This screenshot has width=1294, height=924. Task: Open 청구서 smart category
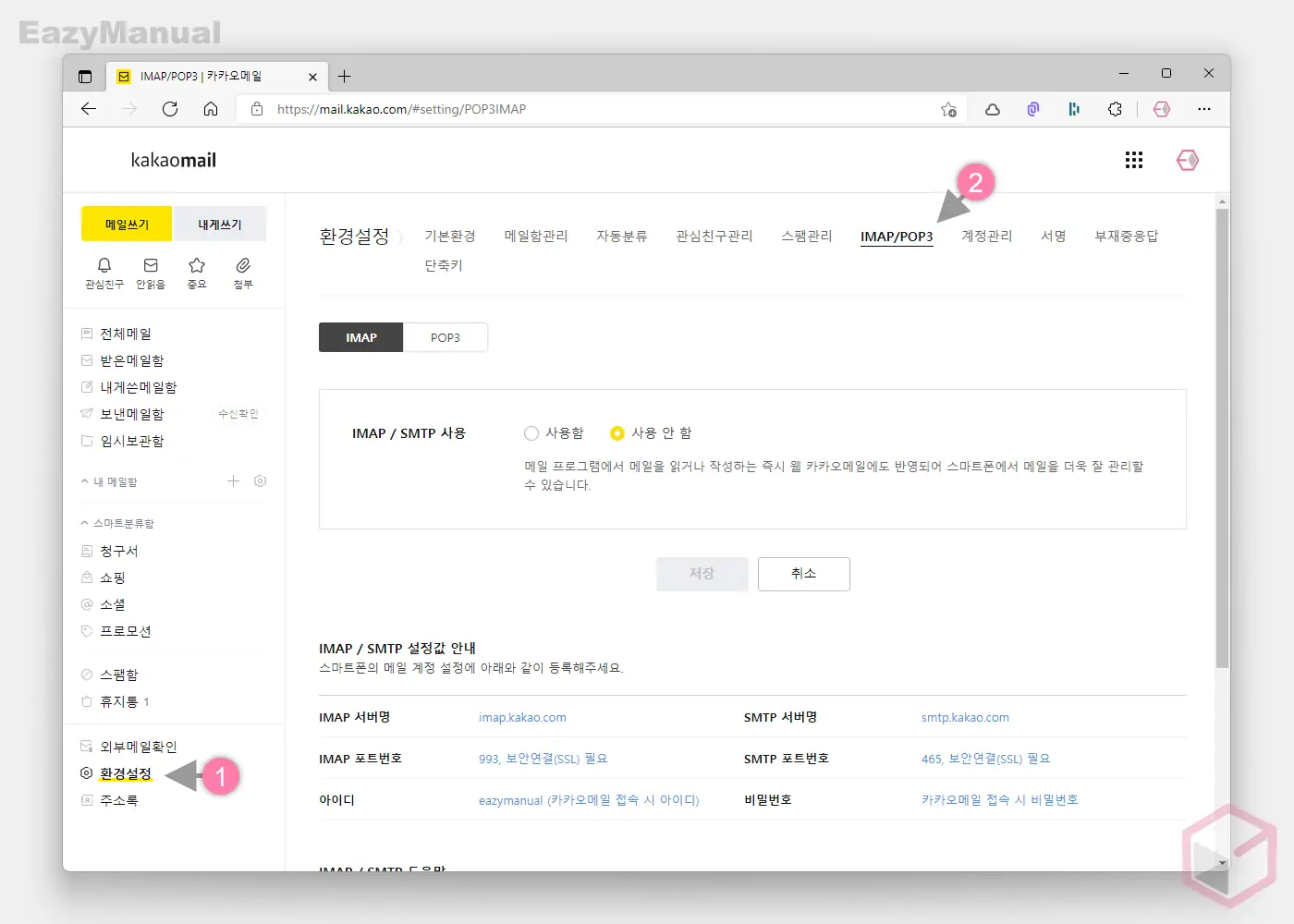pyautogui.click(x=119, y=551)
